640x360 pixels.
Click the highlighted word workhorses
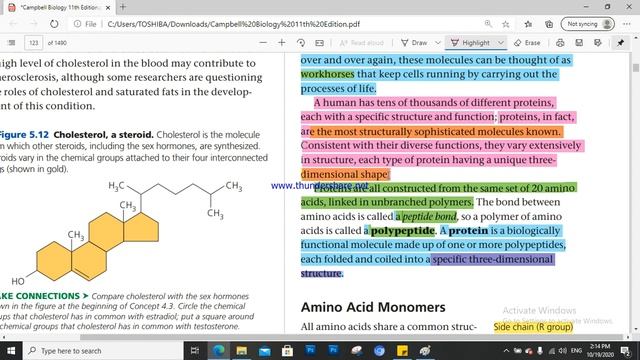328,74
